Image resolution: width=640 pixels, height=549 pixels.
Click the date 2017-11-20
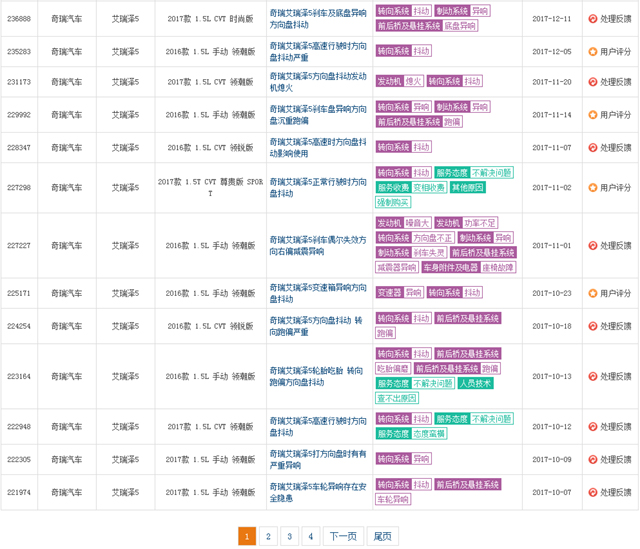point(552,82)
